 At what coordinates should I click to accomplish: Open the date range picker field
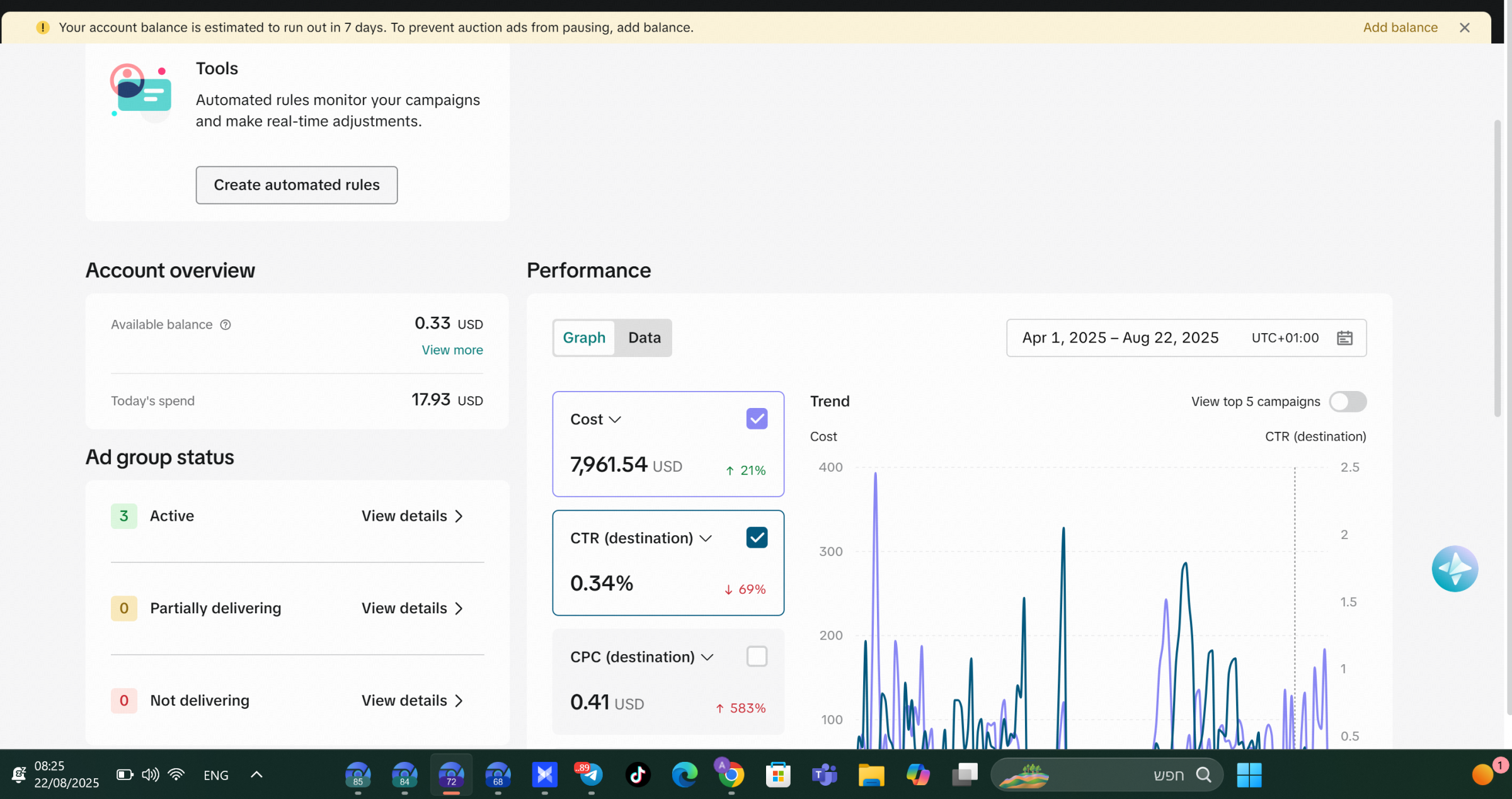[1186, 338]
